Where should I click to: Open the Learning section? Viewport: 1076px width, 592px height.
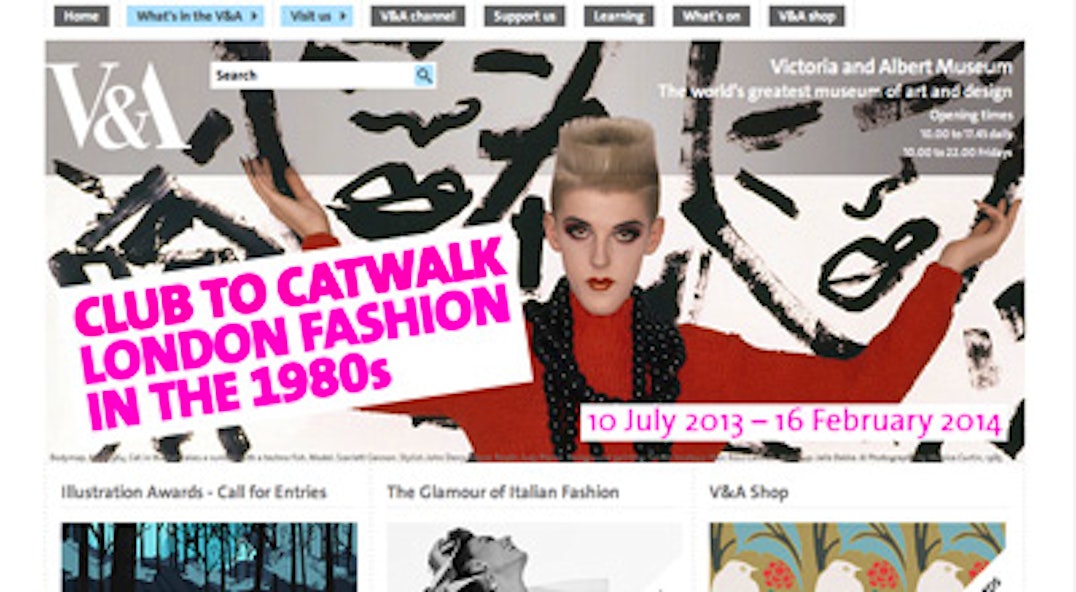(619, 16)
